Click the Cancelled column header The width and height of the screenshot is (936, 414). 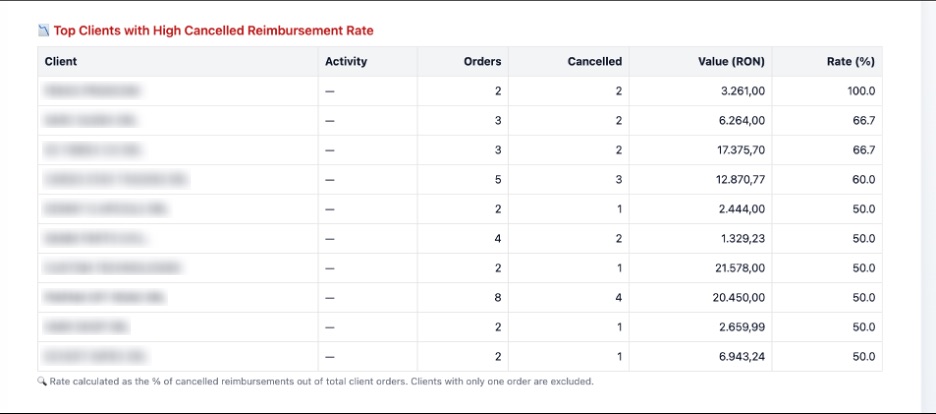(x=594, y=61)
